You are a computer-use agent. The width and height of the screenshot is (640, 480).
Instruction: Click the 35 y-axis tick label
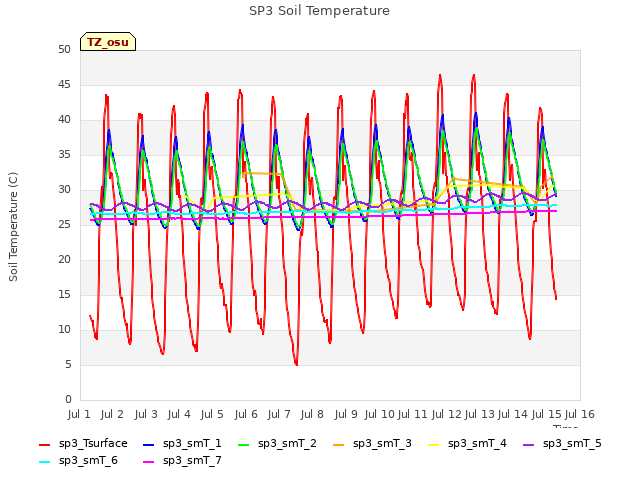pyautogui.click(x=64, y=154)
